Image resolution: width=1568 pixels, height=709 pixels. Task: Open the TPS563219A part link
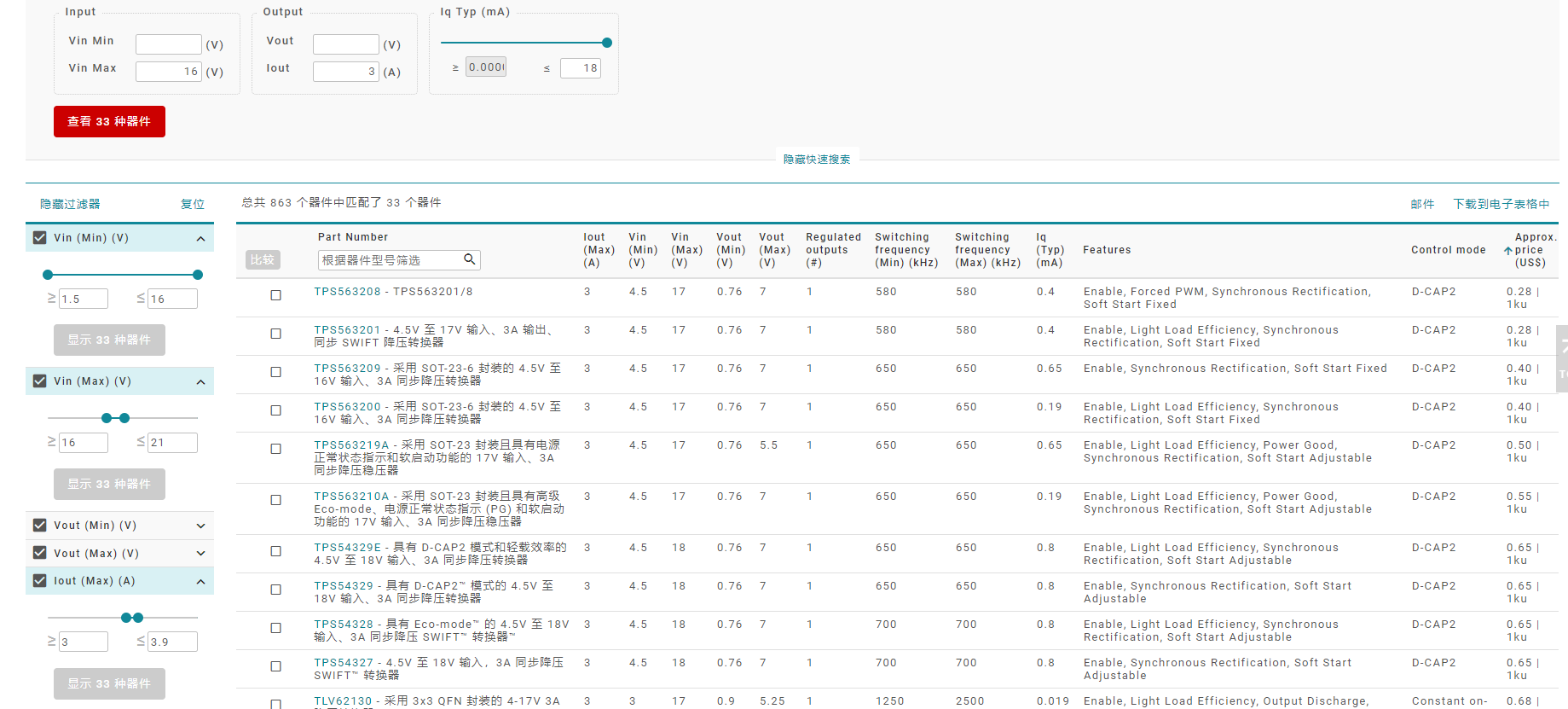point(351,445)
